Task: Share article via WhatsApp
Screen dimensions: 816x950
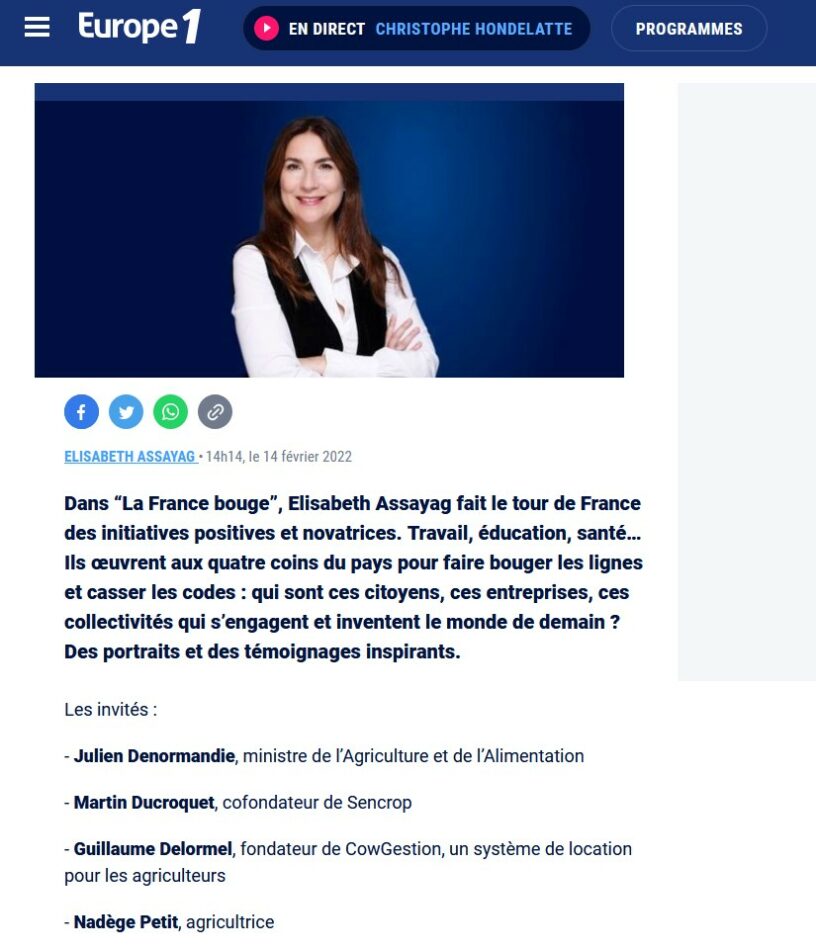Action: click(x=171, y=412)
